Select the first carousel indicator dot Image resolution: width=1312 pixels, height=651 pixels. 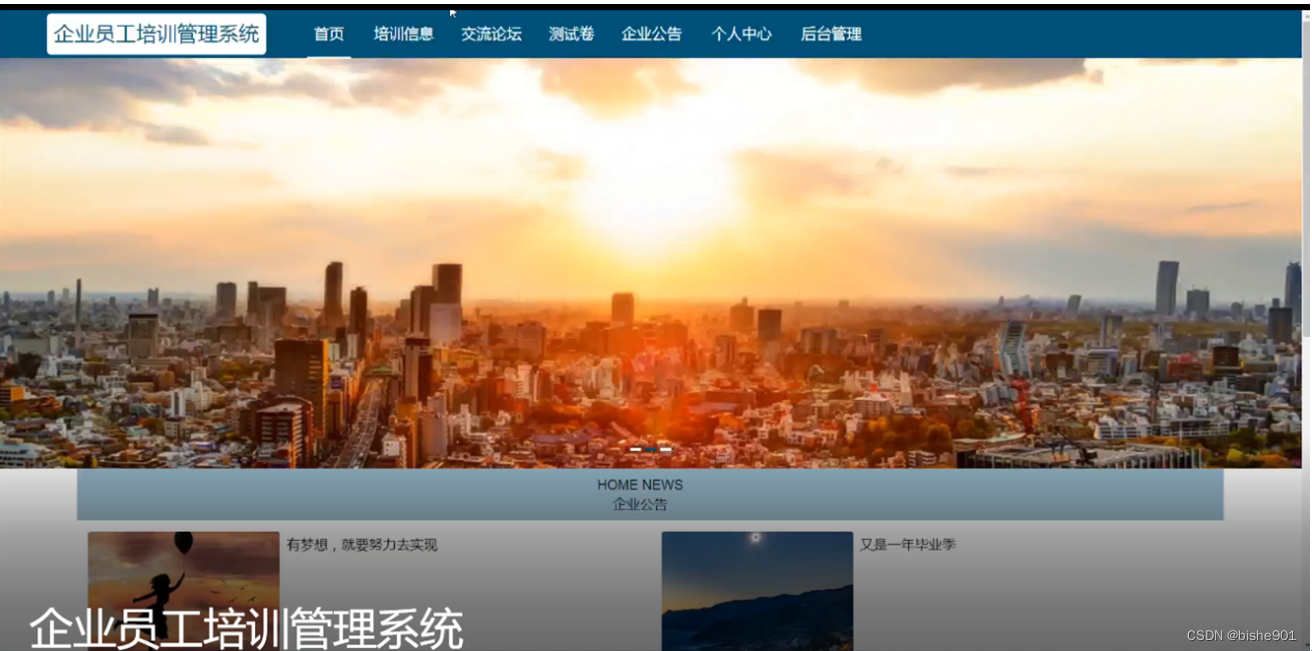pos(635,450)
